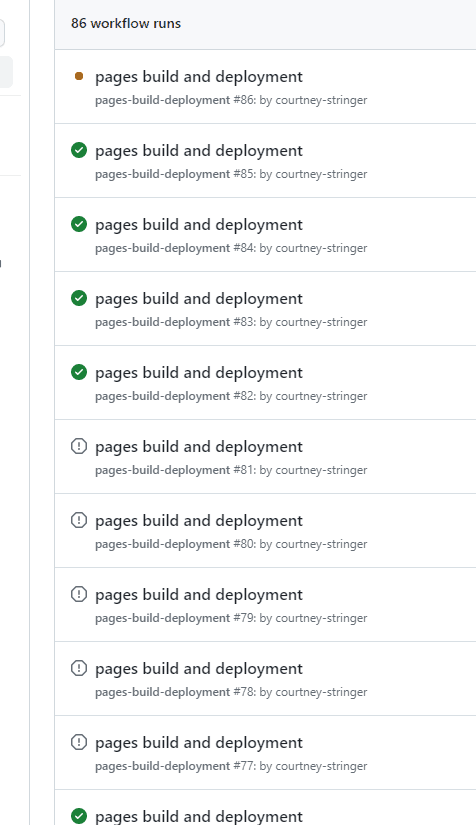Click the cancelled status icon for run #81
476x825 pixels.
pos(79,447)
